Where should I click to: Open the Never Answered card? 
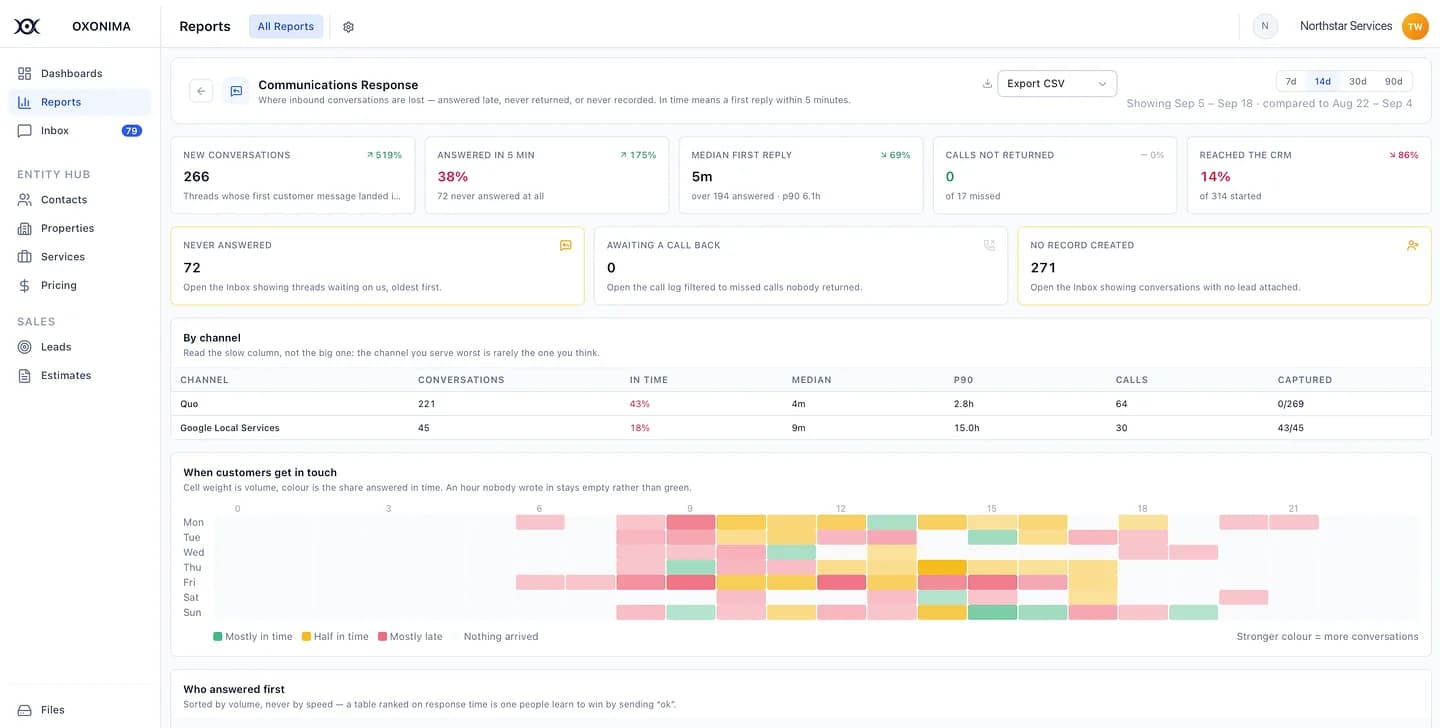377,266
